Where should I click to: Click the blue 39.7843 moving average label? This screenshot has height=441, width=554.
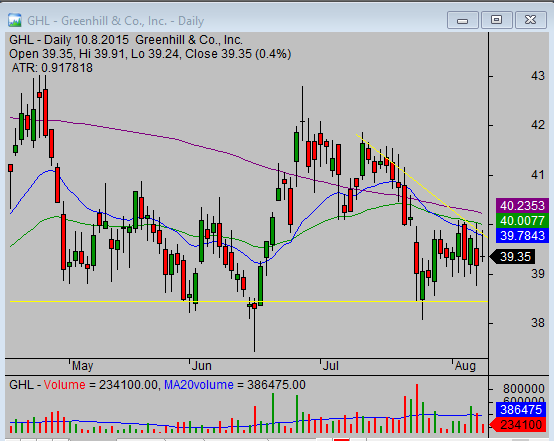[x=522, y=235]
